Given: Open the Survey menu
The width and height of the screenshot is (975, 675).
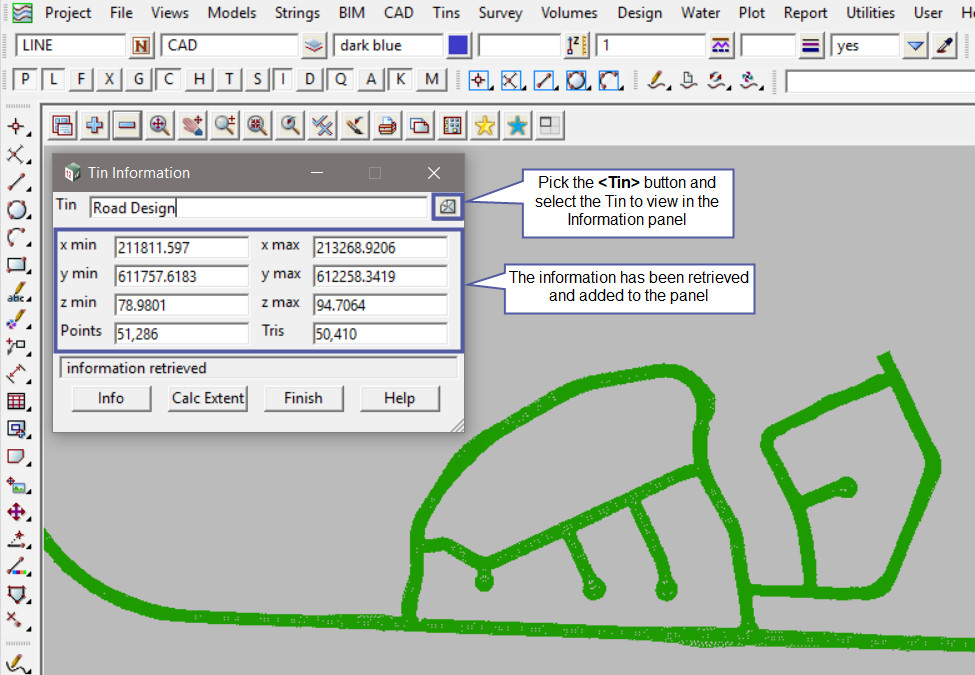Looking at the screenshot, I should [500, 13].
